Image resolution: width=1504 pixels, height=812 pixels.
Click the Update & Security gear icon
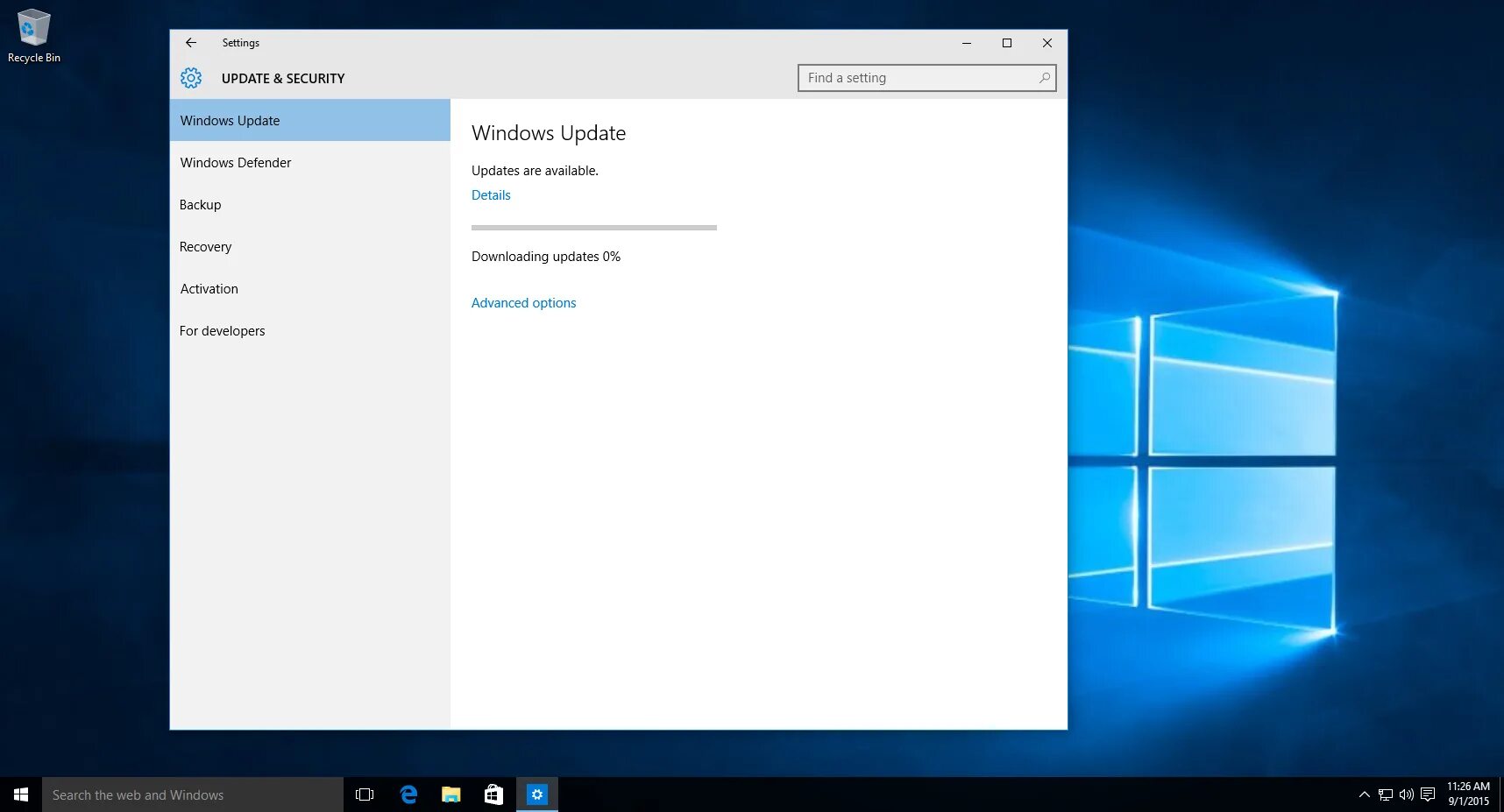tap(191, 78)
